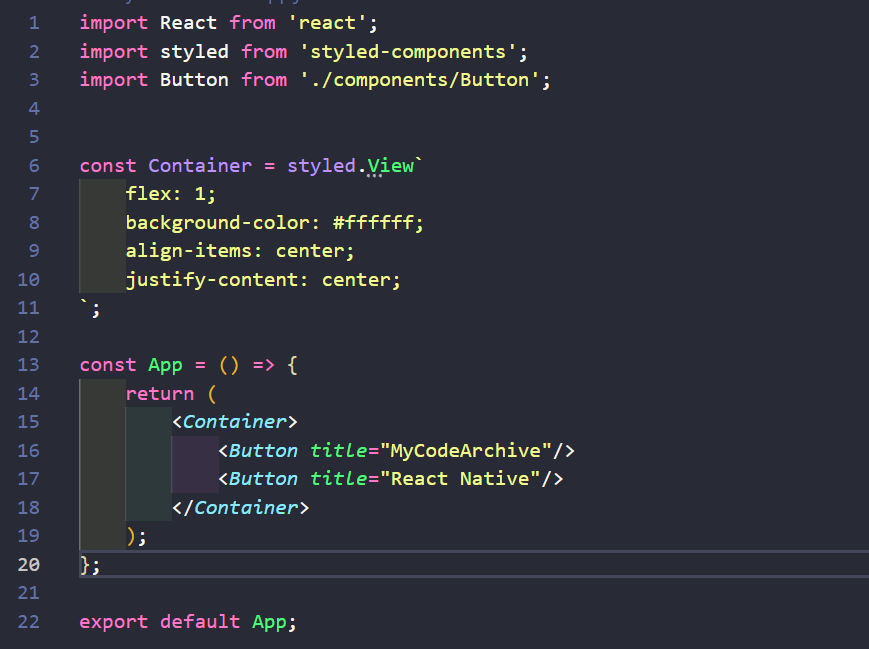Image resolution: width=869 pixels, height=649 pixels.
Task: Click 'justify-content: center;' line
Action: point(263,280)
